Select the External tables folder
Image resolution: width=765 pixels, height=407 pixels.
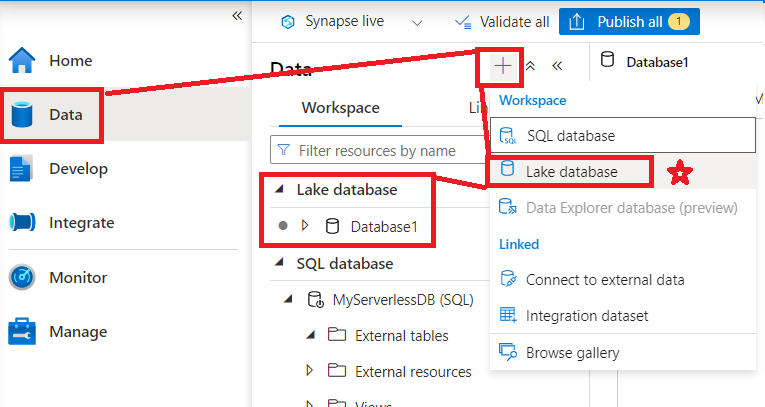402,336
